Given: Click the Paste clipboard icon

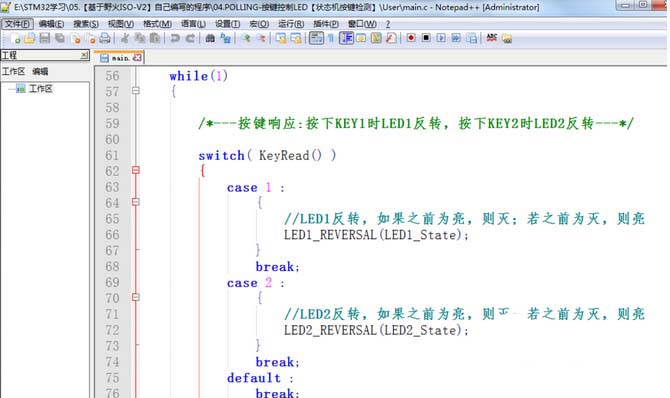Looking at the screenshot, I should tap(155, 38).
